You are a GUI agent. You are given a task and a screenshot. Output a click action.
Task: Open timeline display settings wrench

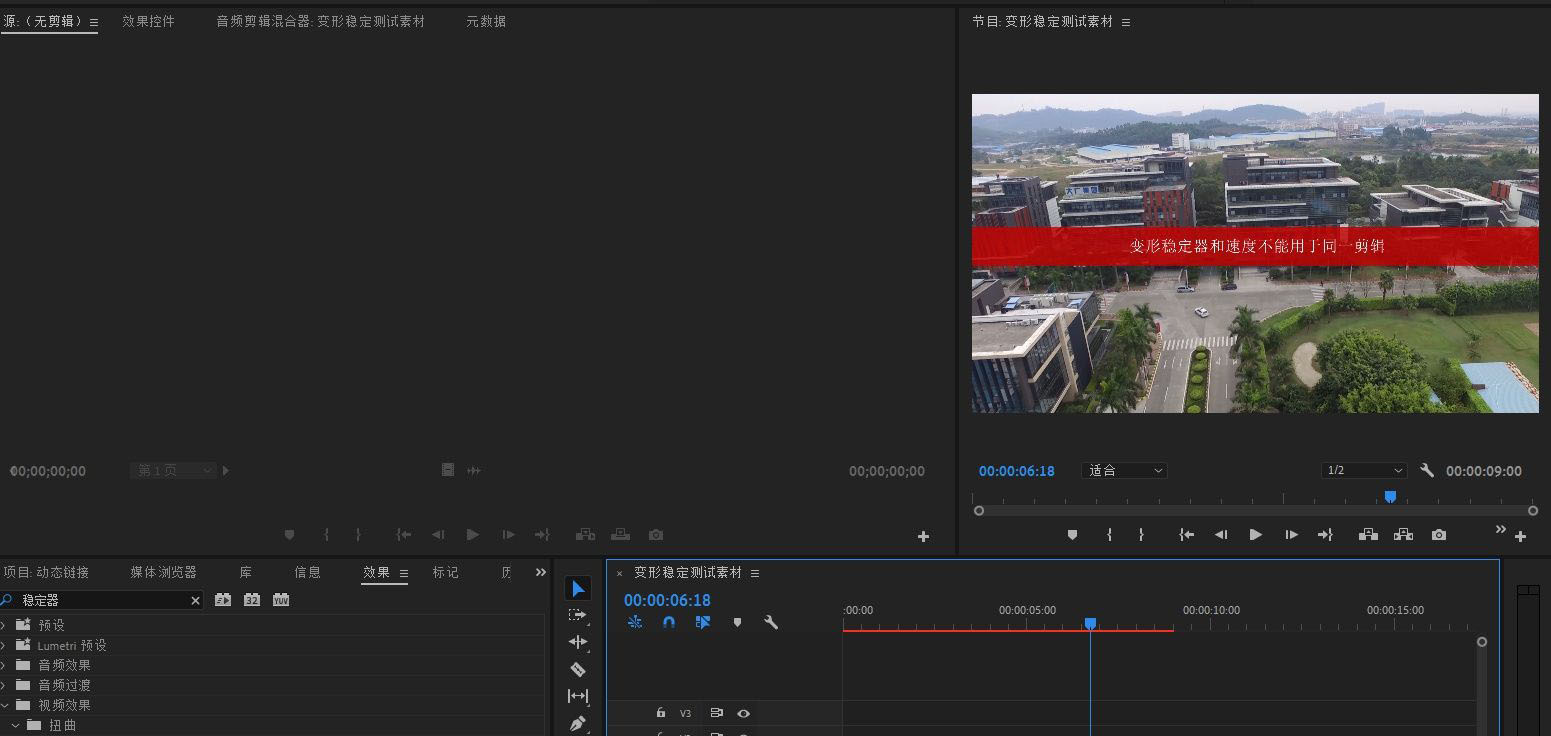(771, 622)
